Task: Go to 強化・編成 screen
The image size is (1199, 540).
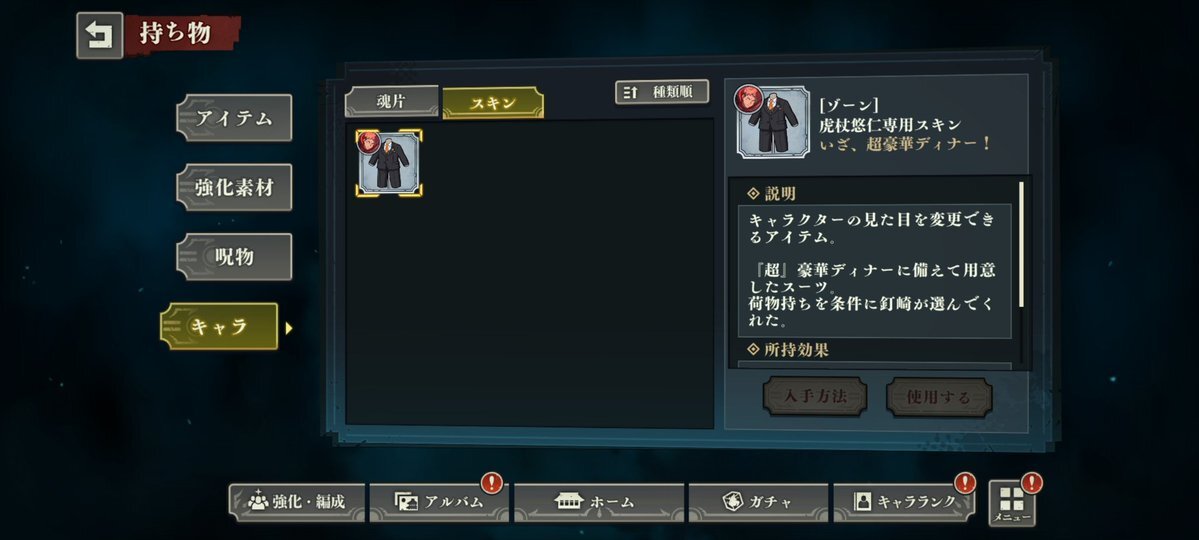Action: point(297,503)
